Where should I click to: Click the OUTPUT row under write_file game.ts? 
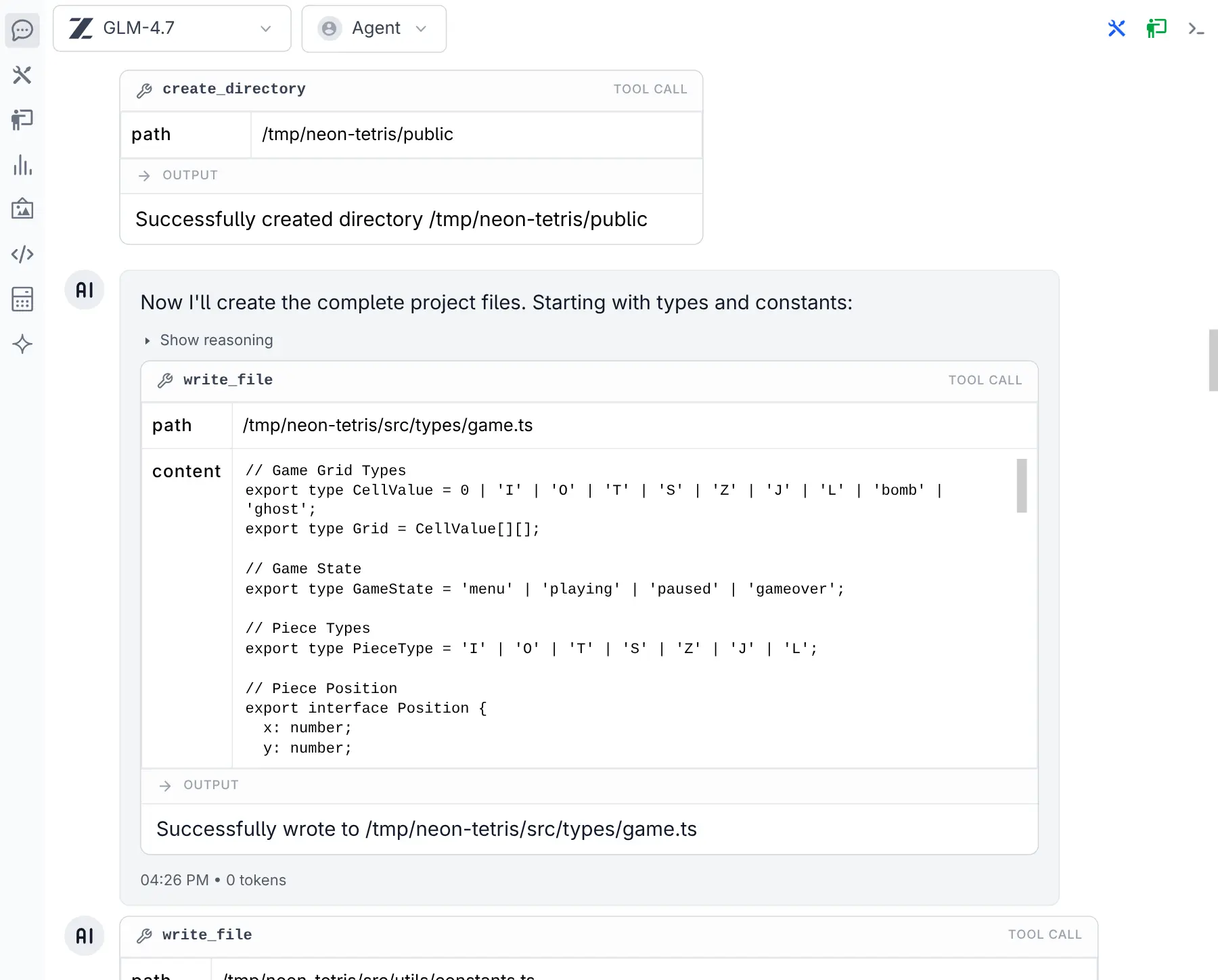(x=589, y=786)
